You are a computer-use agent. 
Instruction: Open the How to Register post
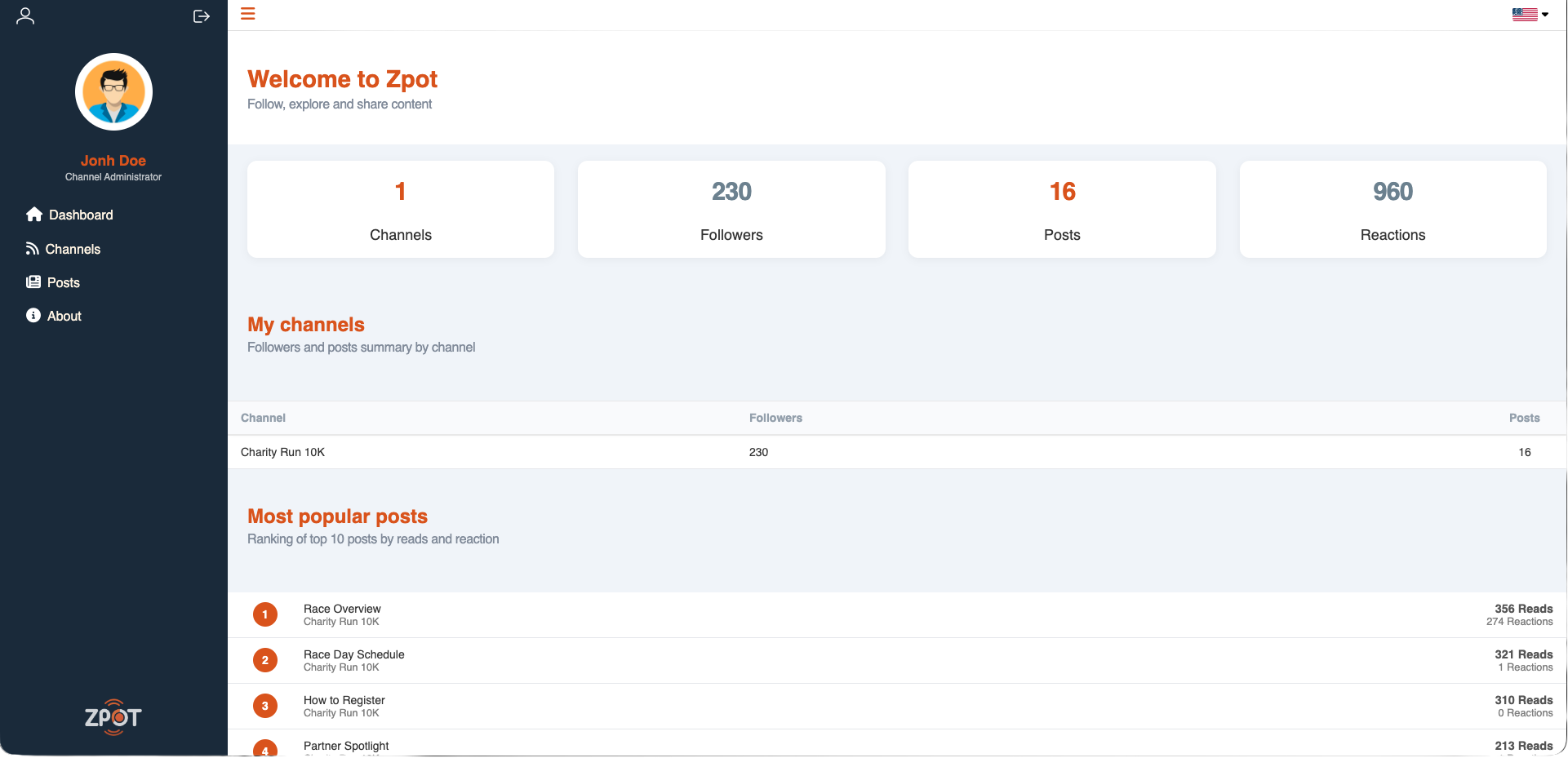344,701
